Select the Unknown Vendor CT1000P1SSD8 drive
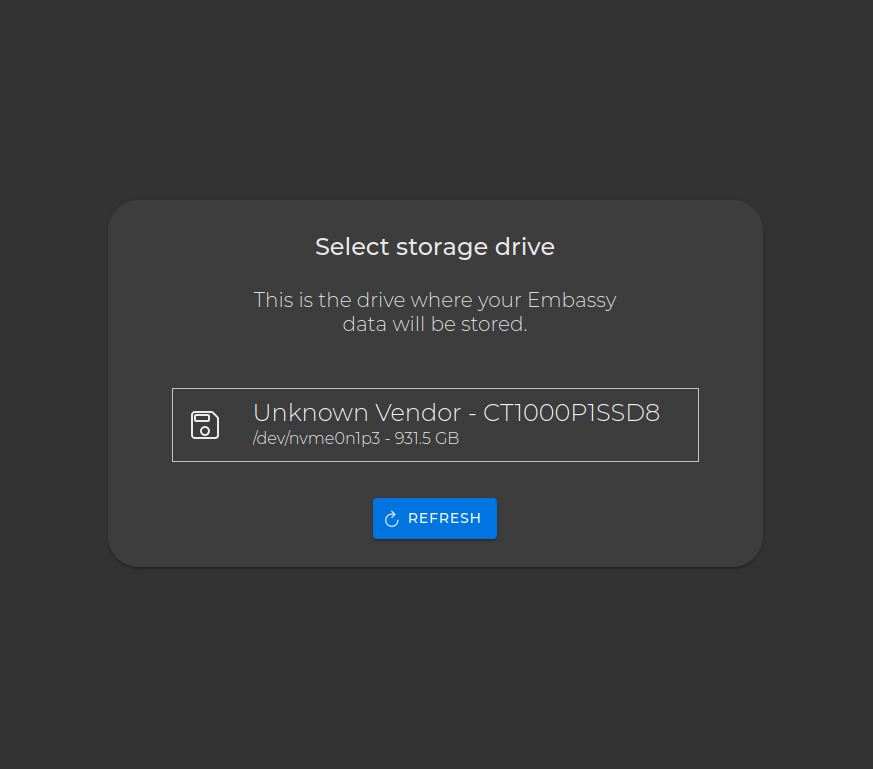The height and width of the screenshot is (769, 873). 435,425
